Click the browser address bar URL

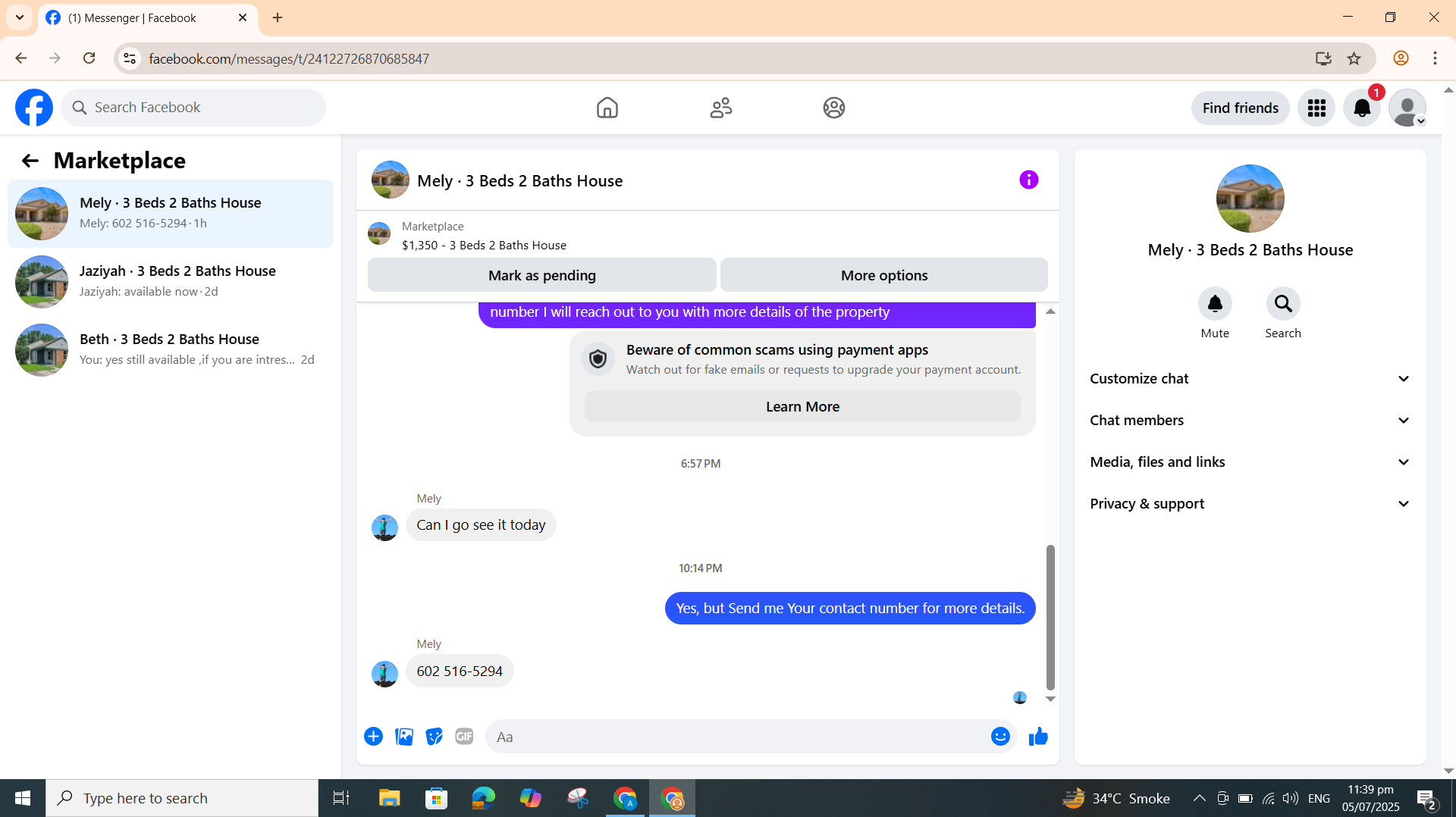[x=289, y=58]
